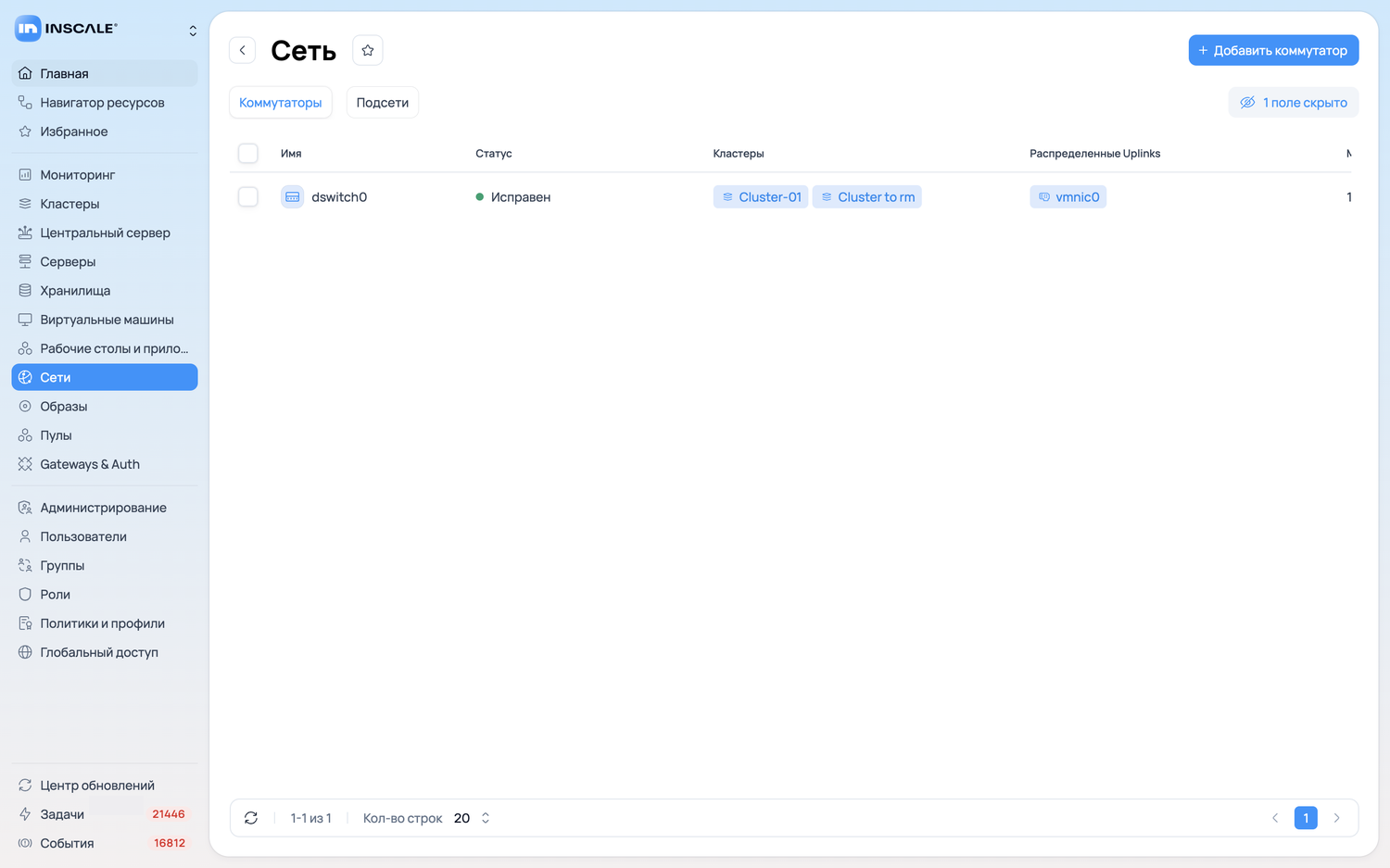Open Хранилища section

click(x=105, y=291)
